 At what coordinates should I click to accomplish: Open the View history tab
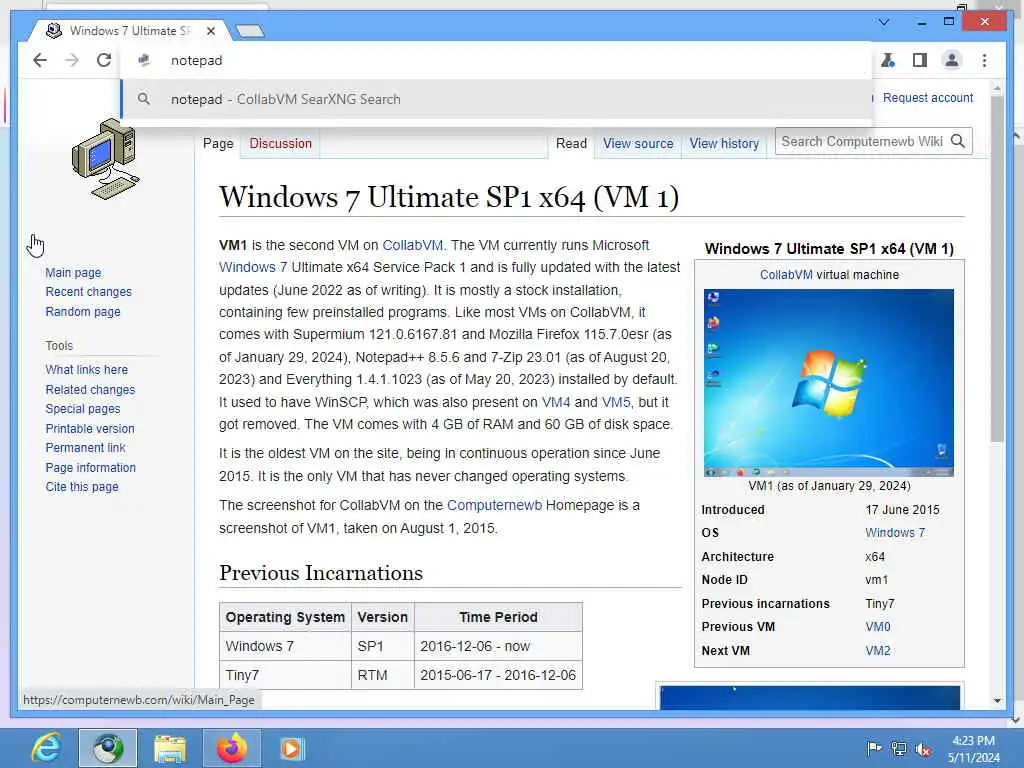click(724, 143)
